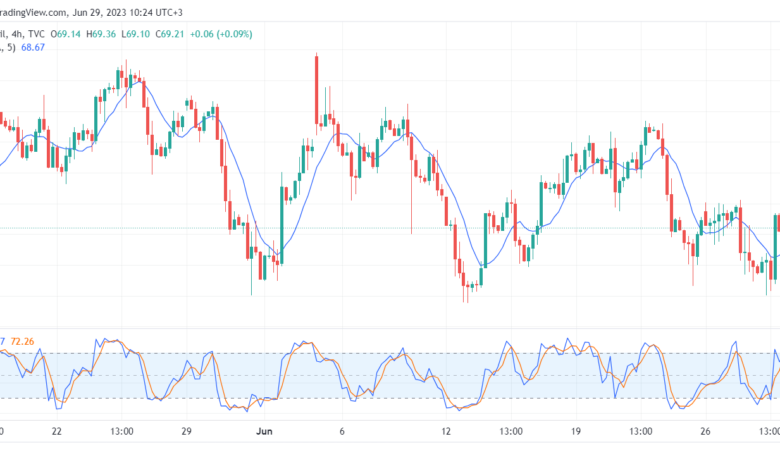This screenshot has width=780, height=470.
Task: Click the dotted green current price line
Action: 390,228
